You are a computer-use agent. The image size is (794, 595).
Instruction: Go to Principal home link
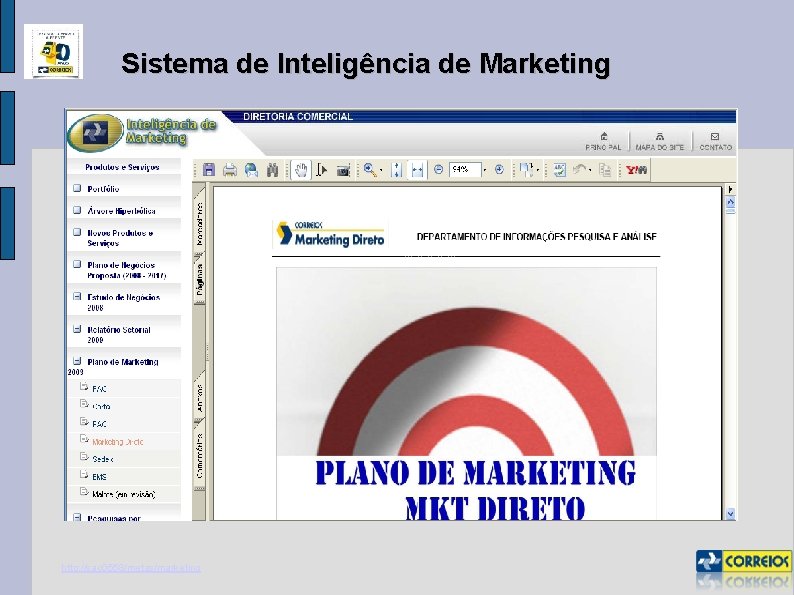(x=603, y=147)
